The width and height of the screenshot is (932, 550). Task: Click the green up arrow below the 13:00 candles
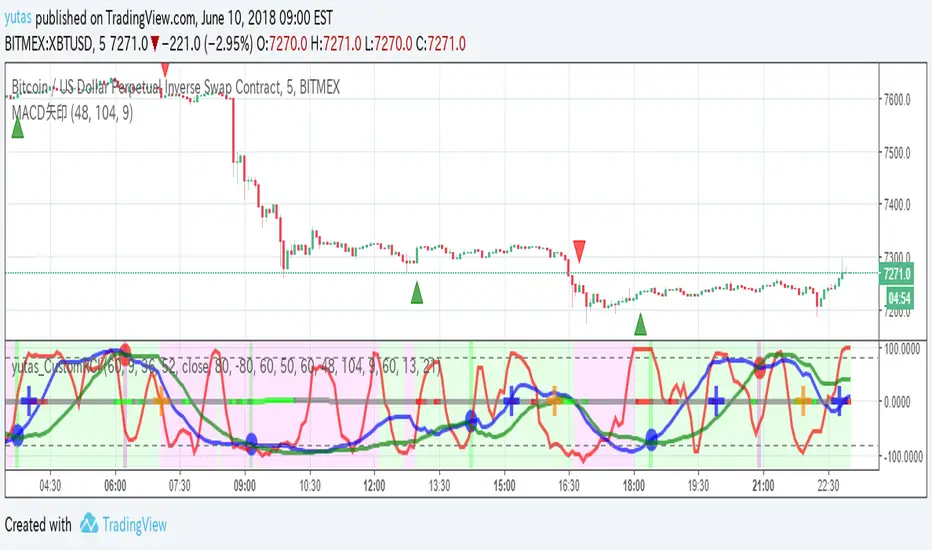point(417,293)
